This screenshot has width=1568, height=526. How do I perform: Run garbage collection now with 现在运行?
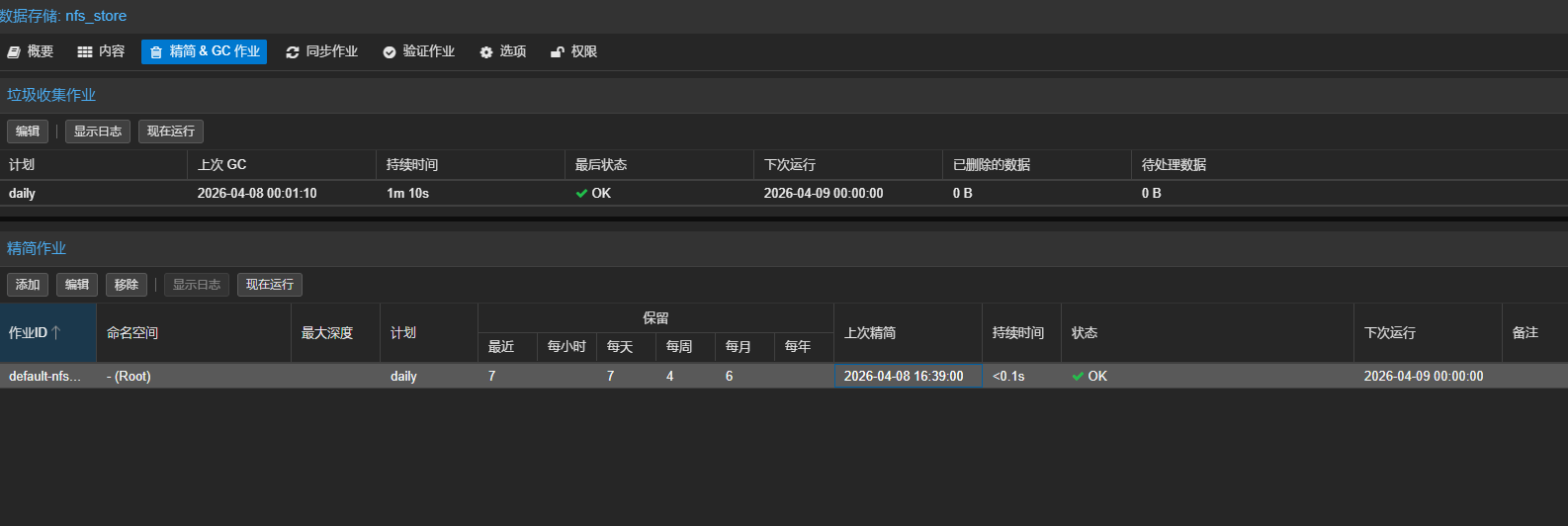click(x=171, y=131)
